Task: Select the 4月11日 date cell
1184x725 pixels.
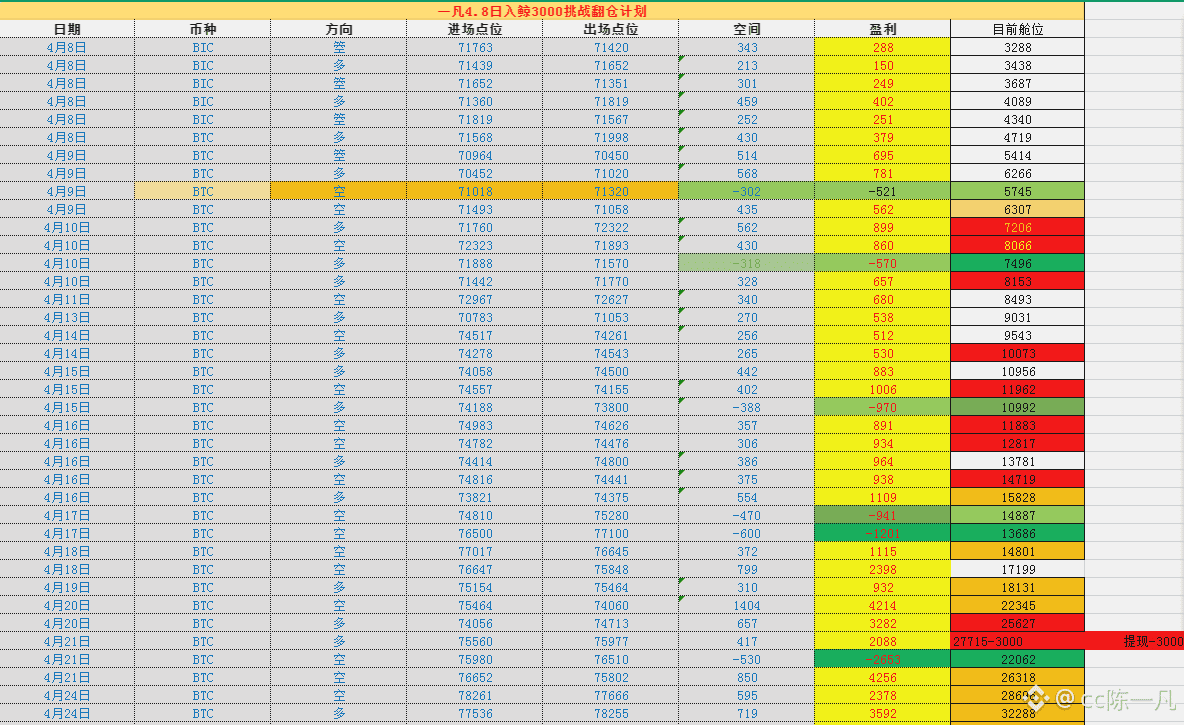Action: point(67,299)
